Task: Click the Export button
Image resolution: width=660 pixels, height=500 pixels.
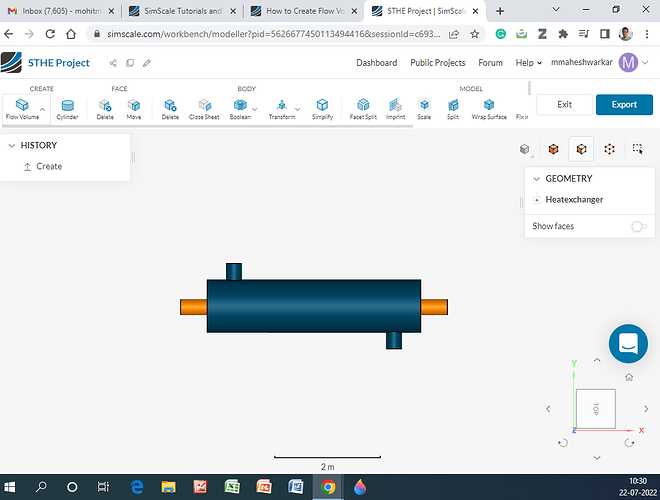Action: 624,104
